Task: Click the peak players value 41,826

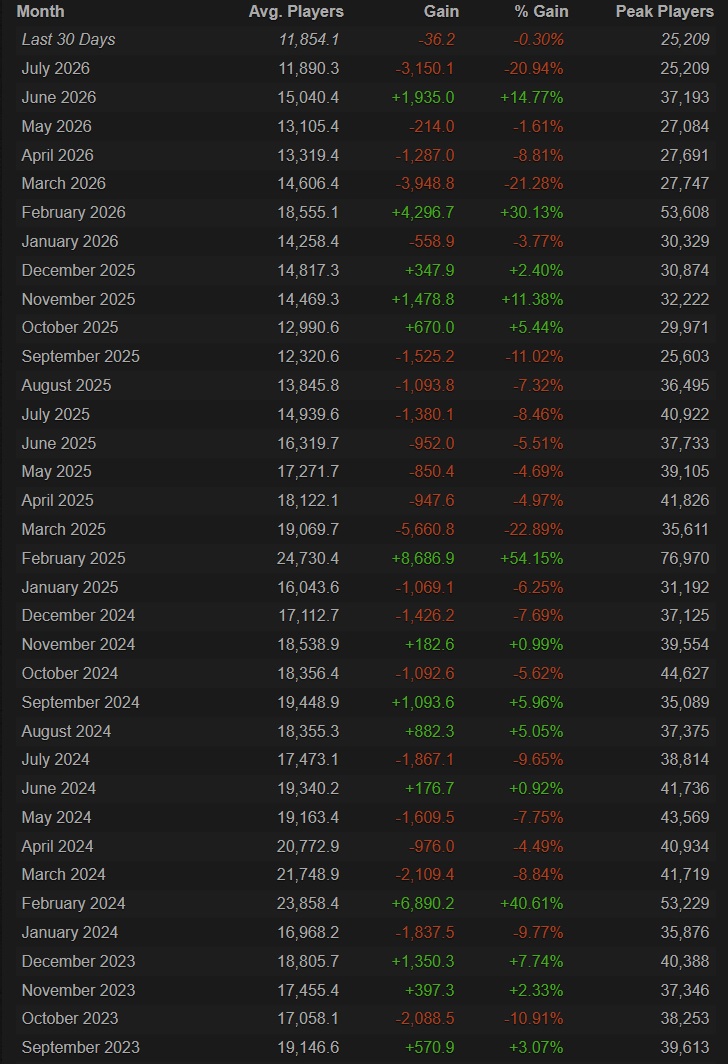Action: click(x=685, y=501)
